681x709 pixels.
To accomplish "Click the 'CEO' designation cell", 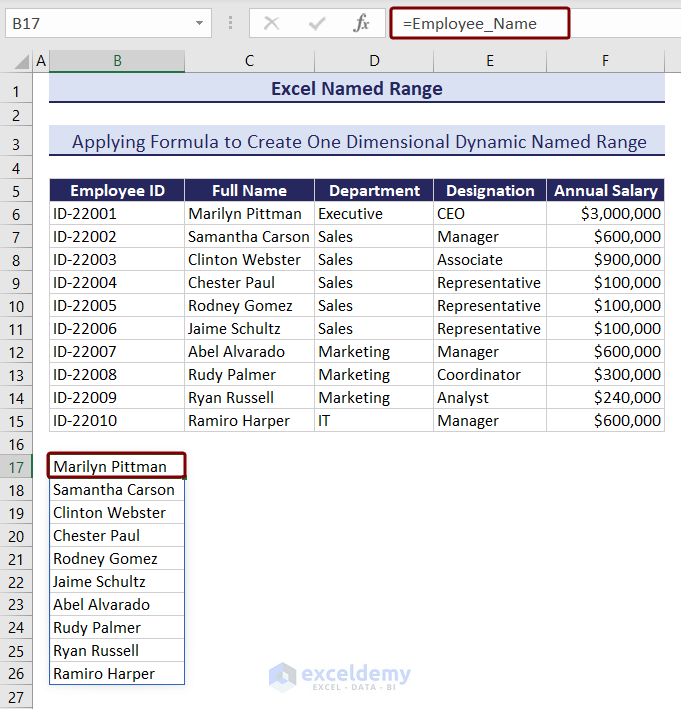I will [x=490, y=213].
